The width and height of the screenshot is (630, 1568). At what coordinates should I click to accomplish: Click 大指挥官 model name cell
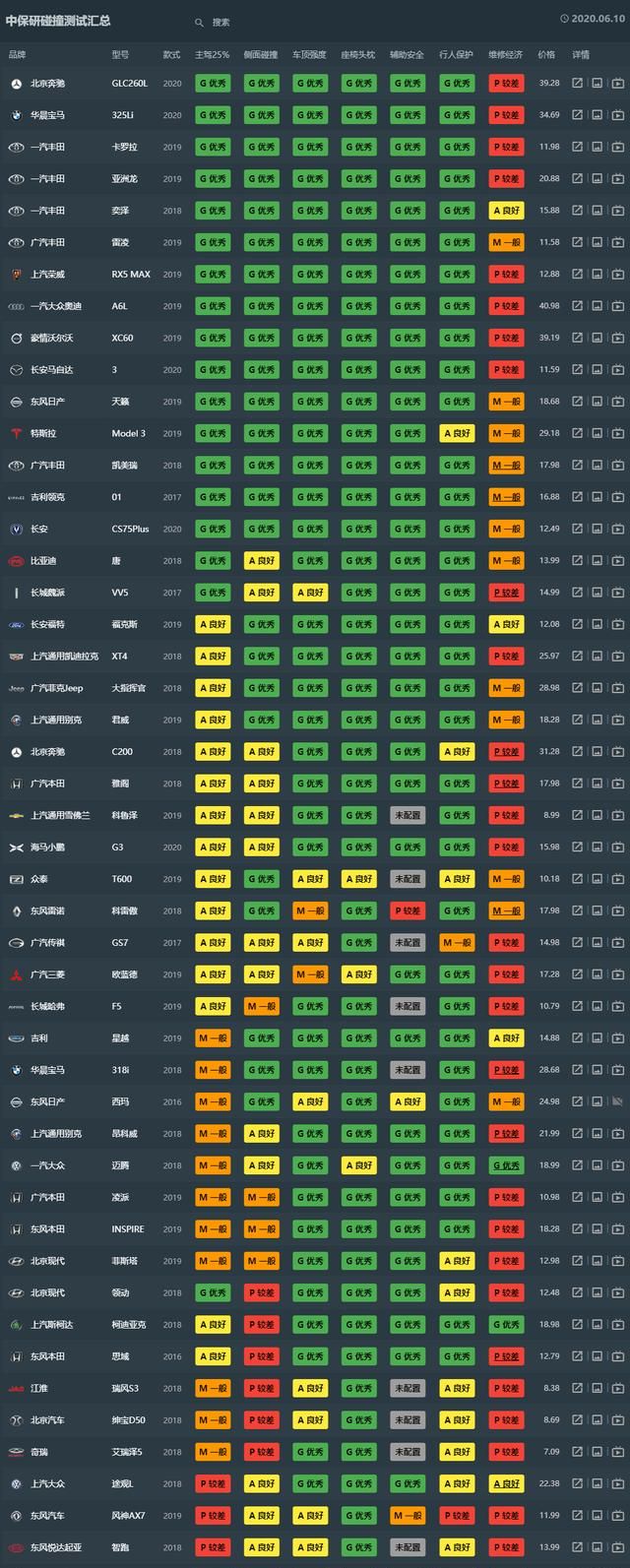click(129, 688)
